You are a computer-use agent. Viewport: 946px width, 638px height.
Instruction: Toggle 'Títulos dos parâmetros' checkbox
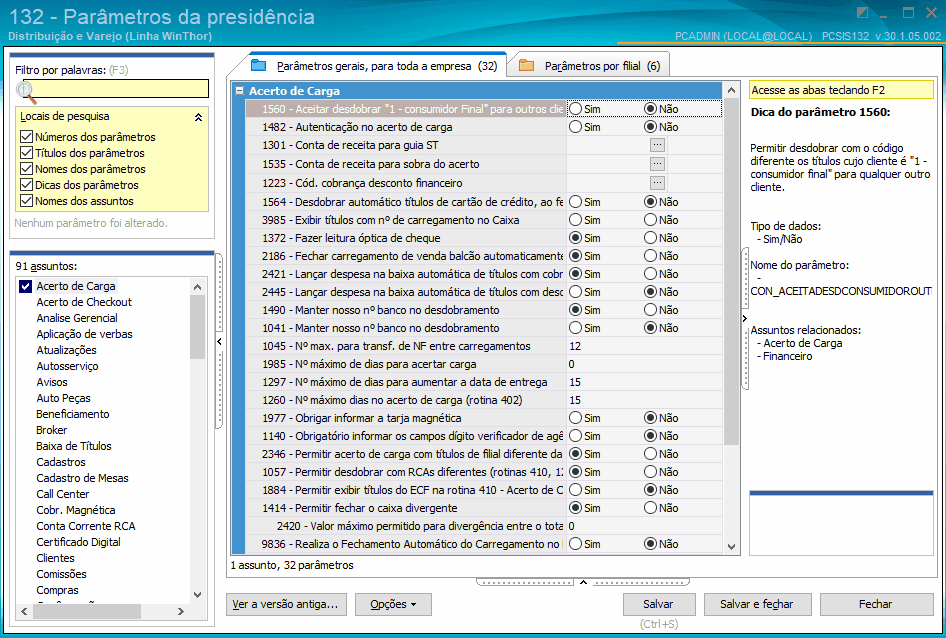click(27, 153)
